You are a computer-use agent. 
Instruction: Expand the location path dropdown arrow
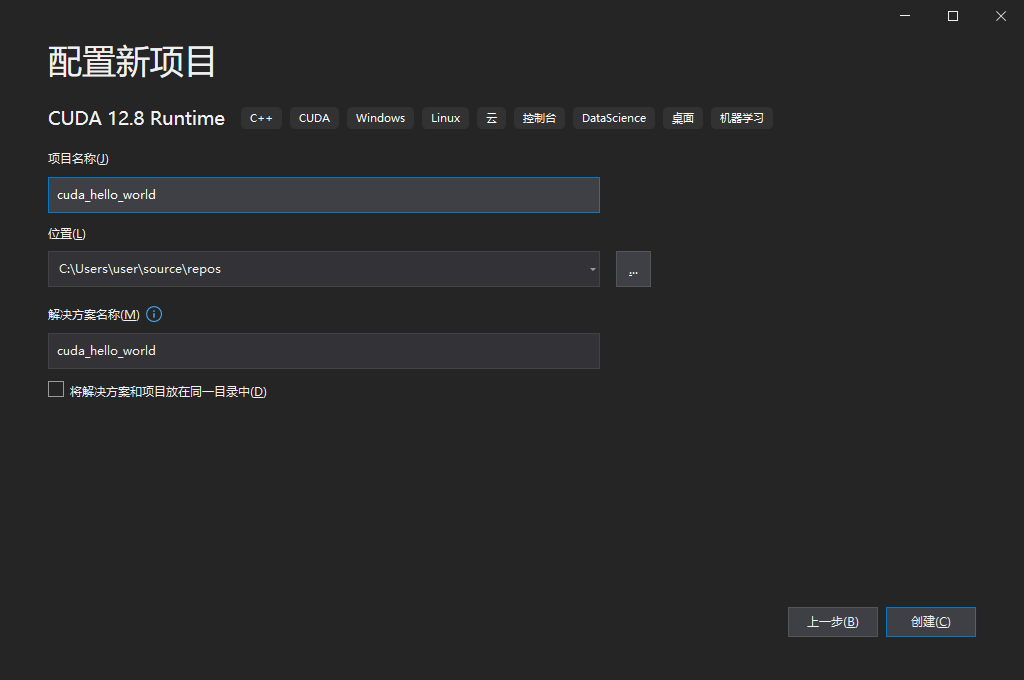pos(592,269)
